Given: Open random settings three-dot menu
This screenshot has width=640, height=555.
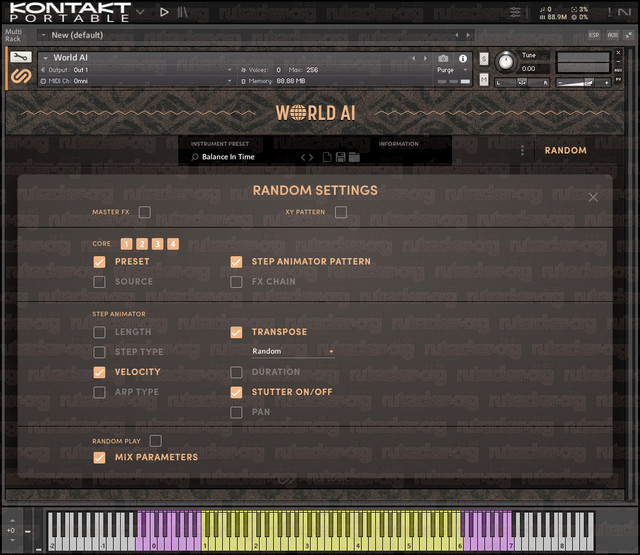Looking at the screenshot, I should [x=522, y=150].
